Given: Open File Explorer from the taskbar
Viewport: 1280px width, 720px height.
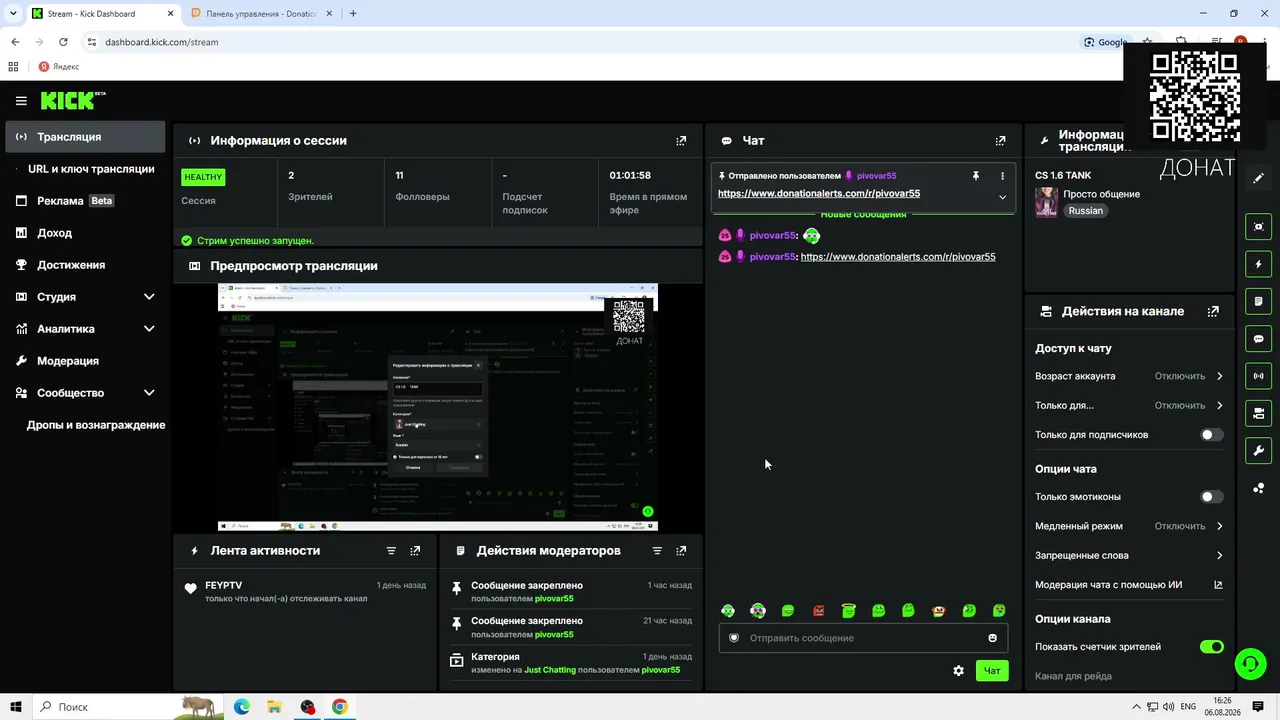Looking at the screenshot, I should pos(274,707).
